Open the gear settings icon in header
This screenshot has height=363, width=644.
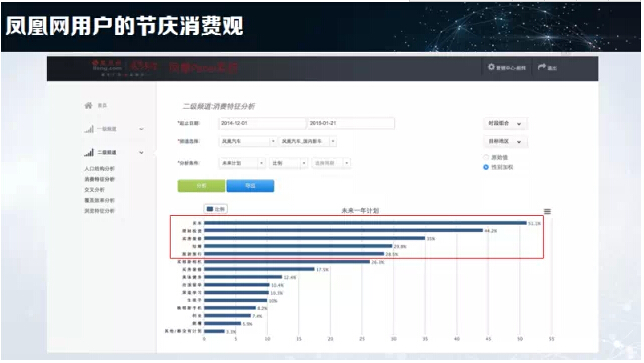[x=491, y=67]
